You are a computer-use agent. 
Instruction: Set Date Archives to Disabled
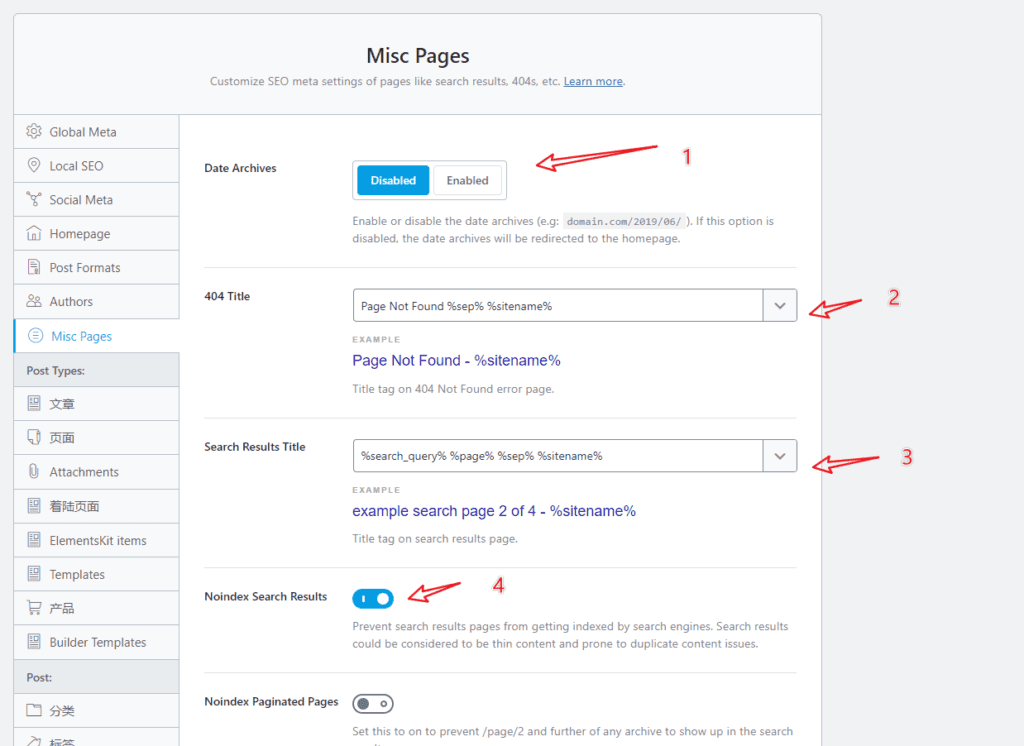pyautogui.click(x=393, y=180)
